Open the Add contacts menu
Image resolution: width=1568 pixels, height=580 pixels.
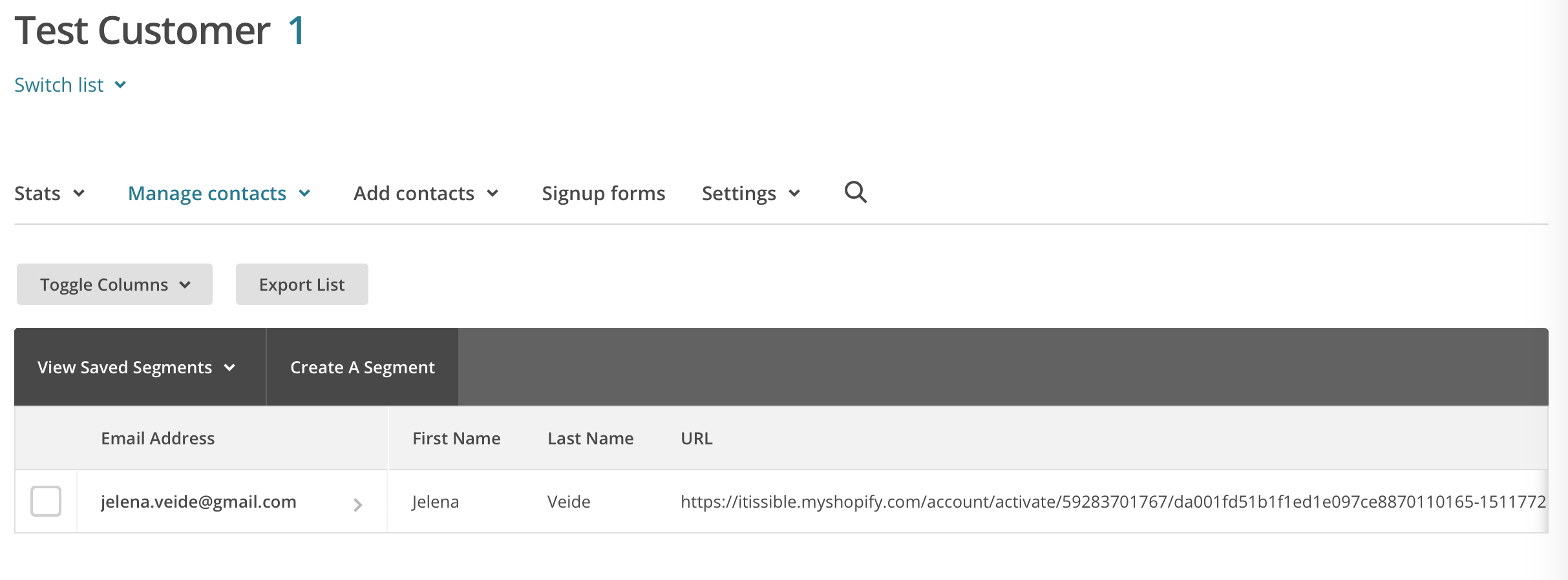[426, 193]
